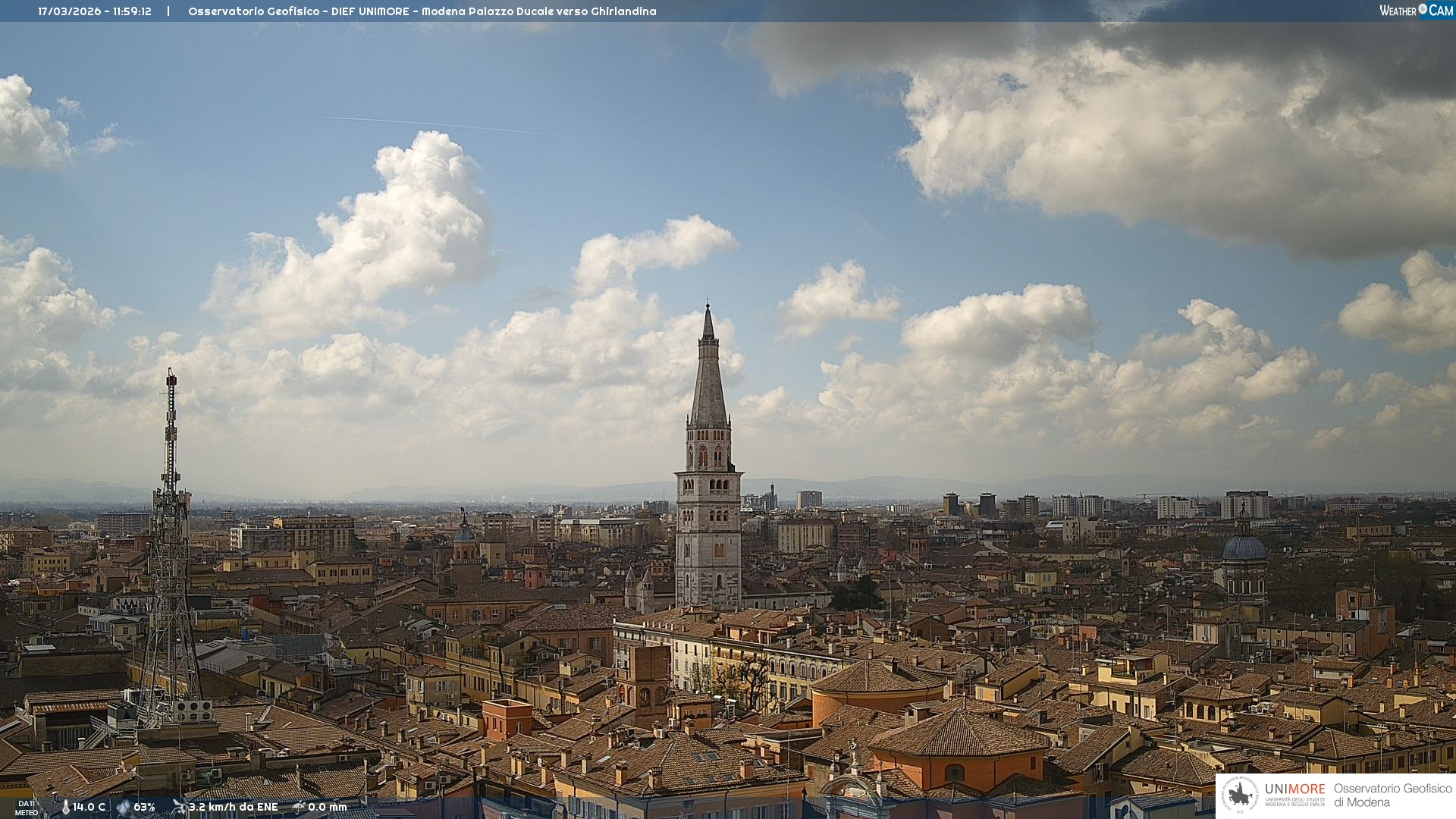This screenshot has height=819, width=1456.
Task: Click Osservatorio Geofisico di Modena text
Action: click(x=1392, y=795)
